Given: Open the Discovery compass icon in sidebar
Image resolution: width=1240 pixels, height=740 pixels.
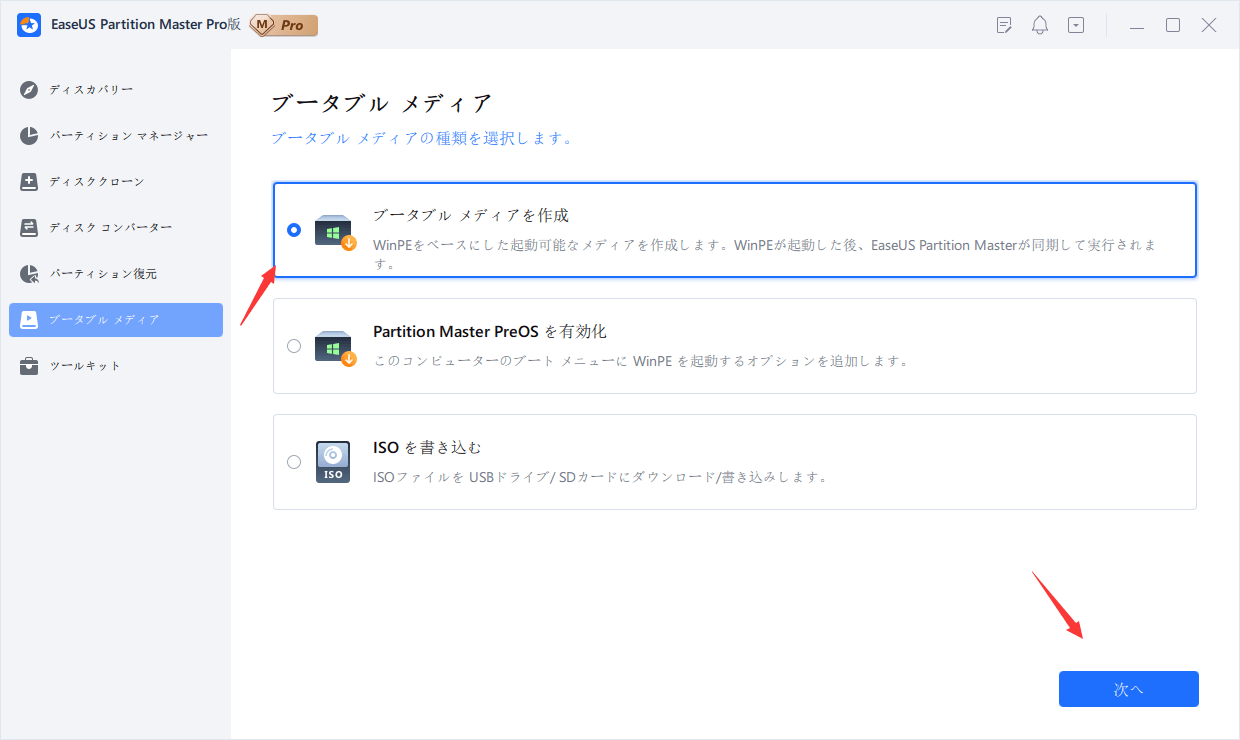Looking at the screenshot, I should [30, 90].
